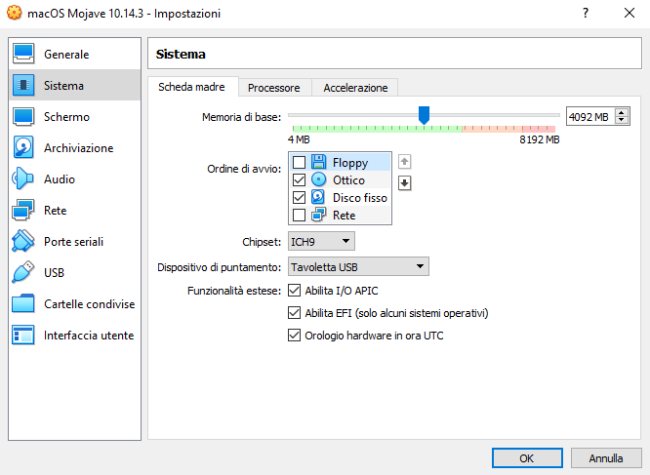Select the Schermo display icon
Viewport: 650px width, 475px height.
click(x=24, y=117)
